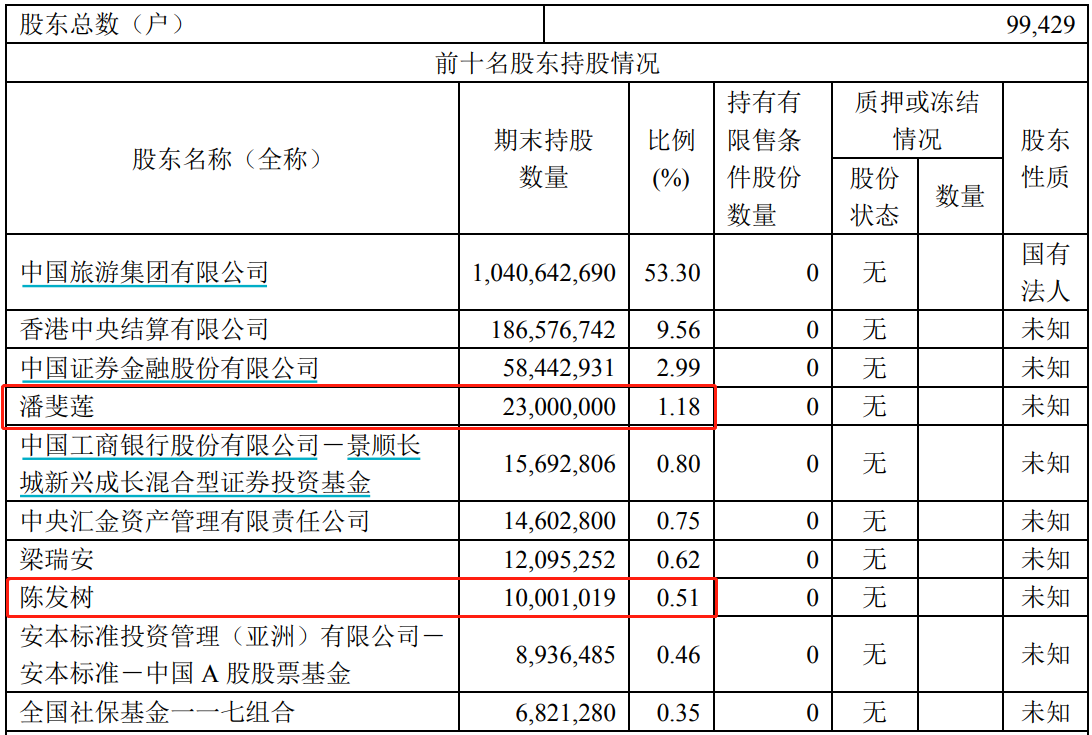
Task: Open the 中国工商银行股份有限公司 underlined link
Action: (x=169, y=446)
